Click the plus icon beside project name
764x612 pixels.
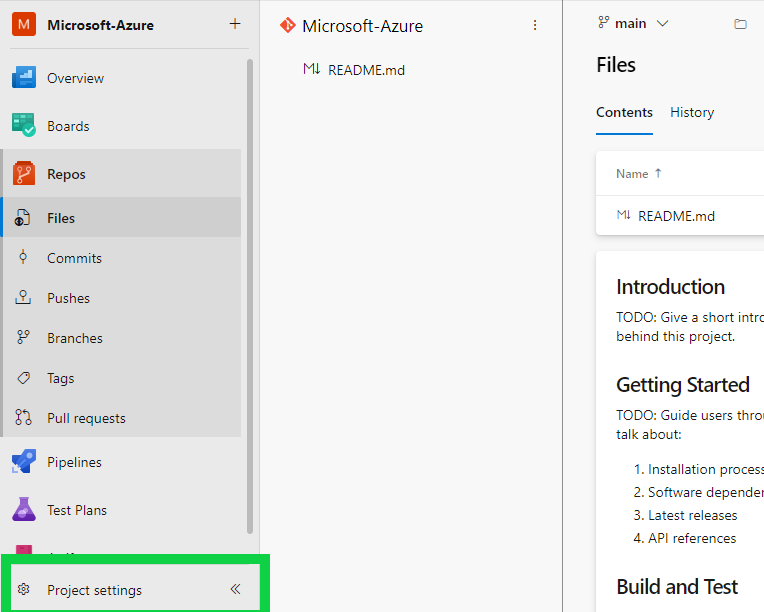click(235, 24)
